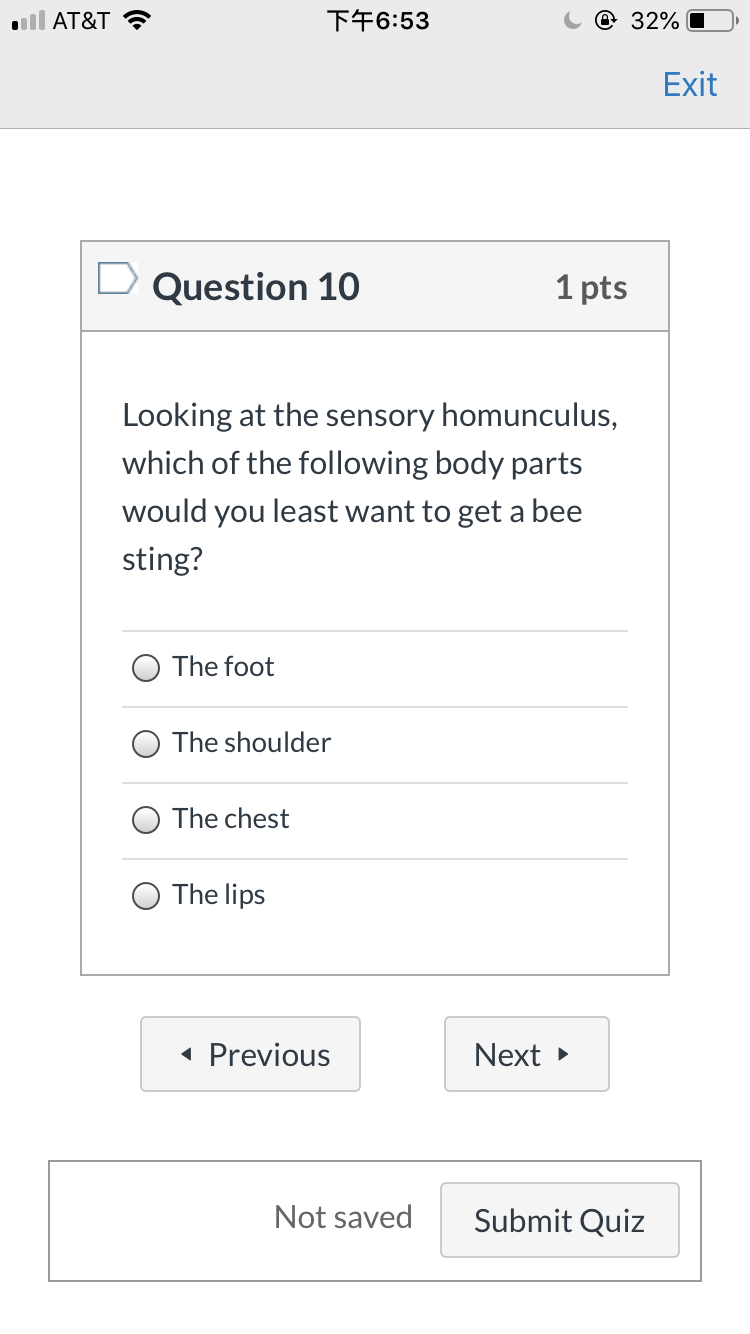This screenshot has width=750, height=1334.
Task: Tap The shoulder answer label
Action: [x=251, y=743]
